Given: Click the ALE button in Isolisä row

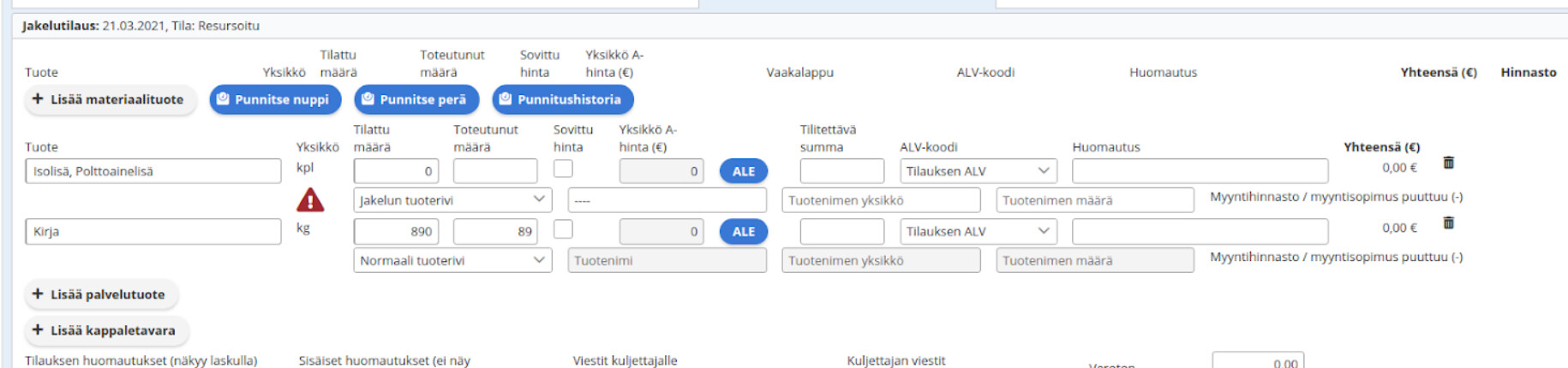Looking at the screenshot, I should click(x=744, y=171).
